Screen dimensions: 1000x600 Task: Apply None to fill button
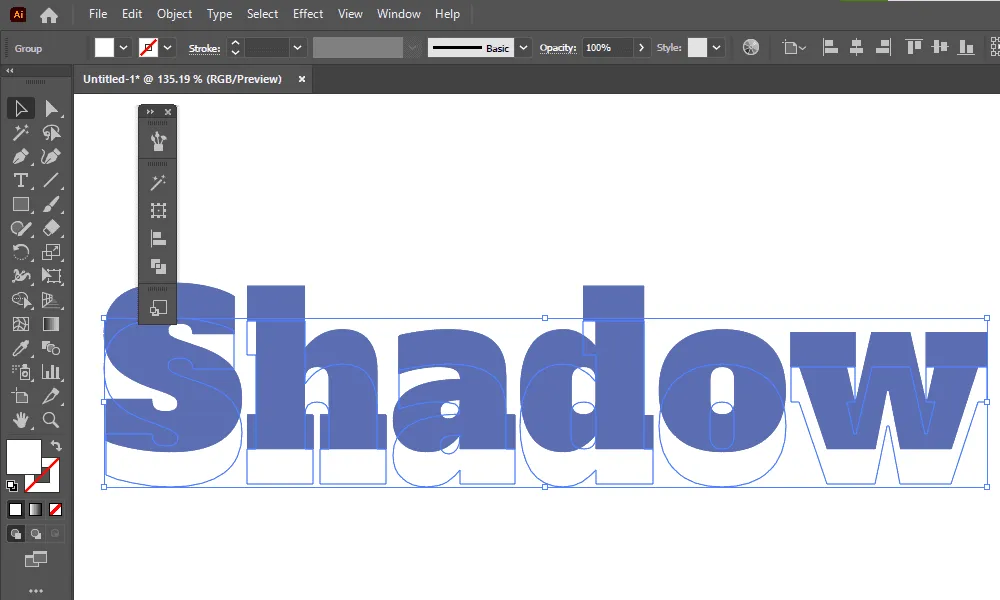[55, 509]
